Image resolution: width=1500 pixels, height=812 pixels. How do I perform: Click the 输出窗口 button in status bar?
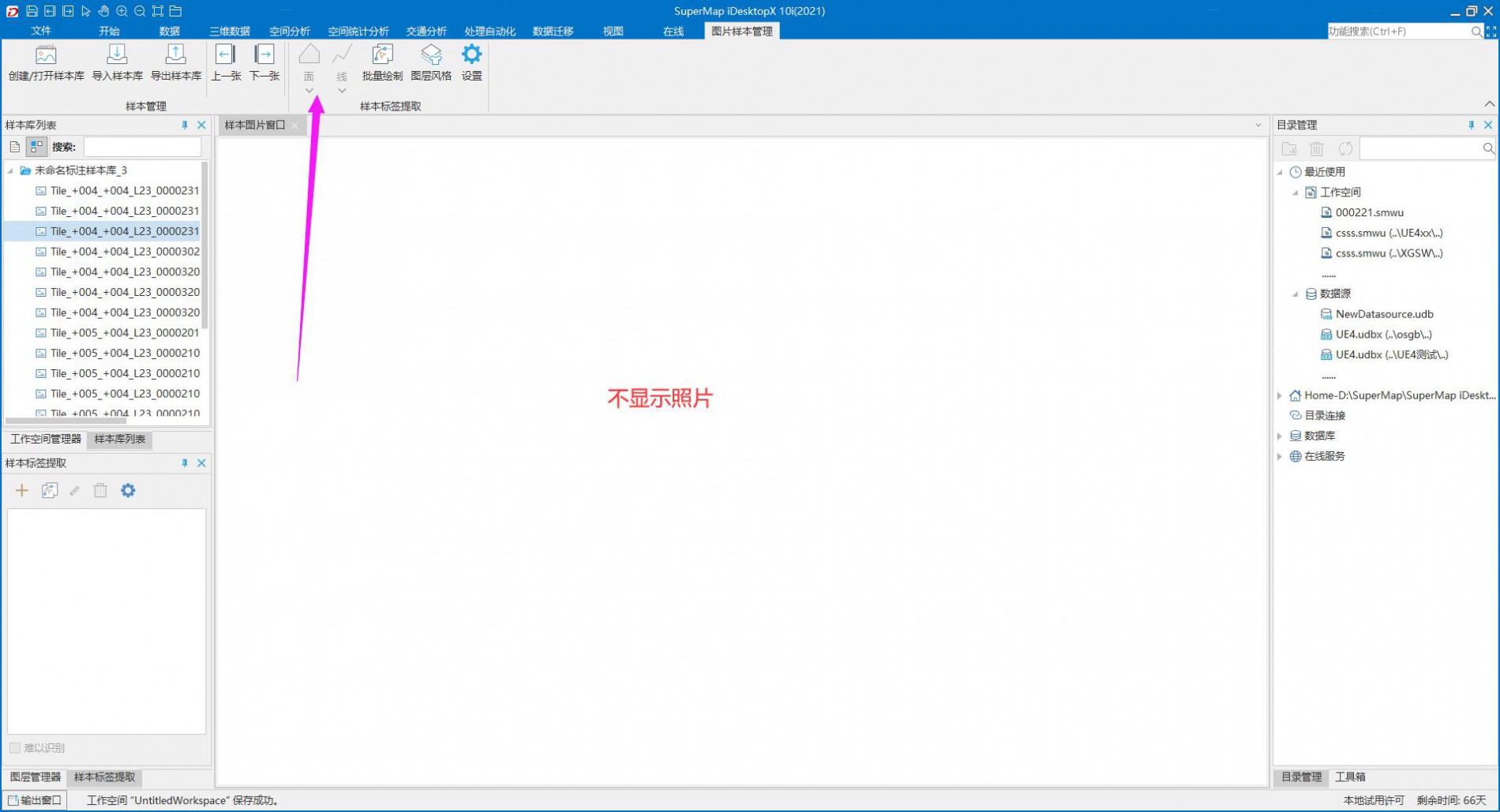[35, 800]
